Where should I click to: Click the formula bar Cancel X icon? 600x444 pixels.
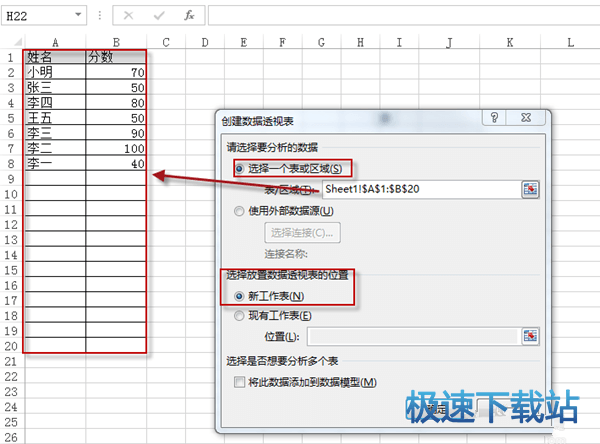[129, 15]
